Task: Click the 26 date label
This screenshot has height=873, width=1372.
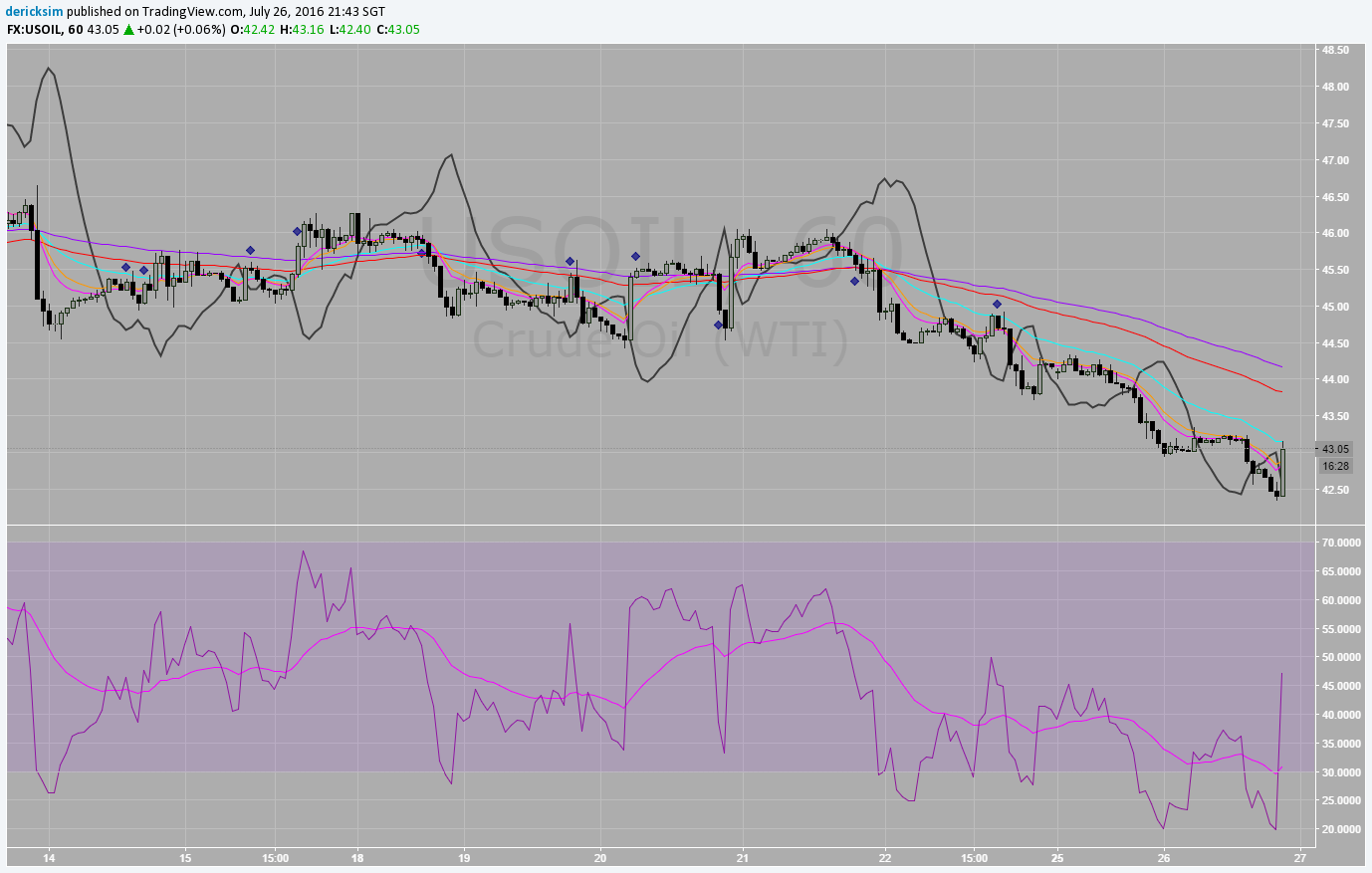Action: tap(1164, 857)
